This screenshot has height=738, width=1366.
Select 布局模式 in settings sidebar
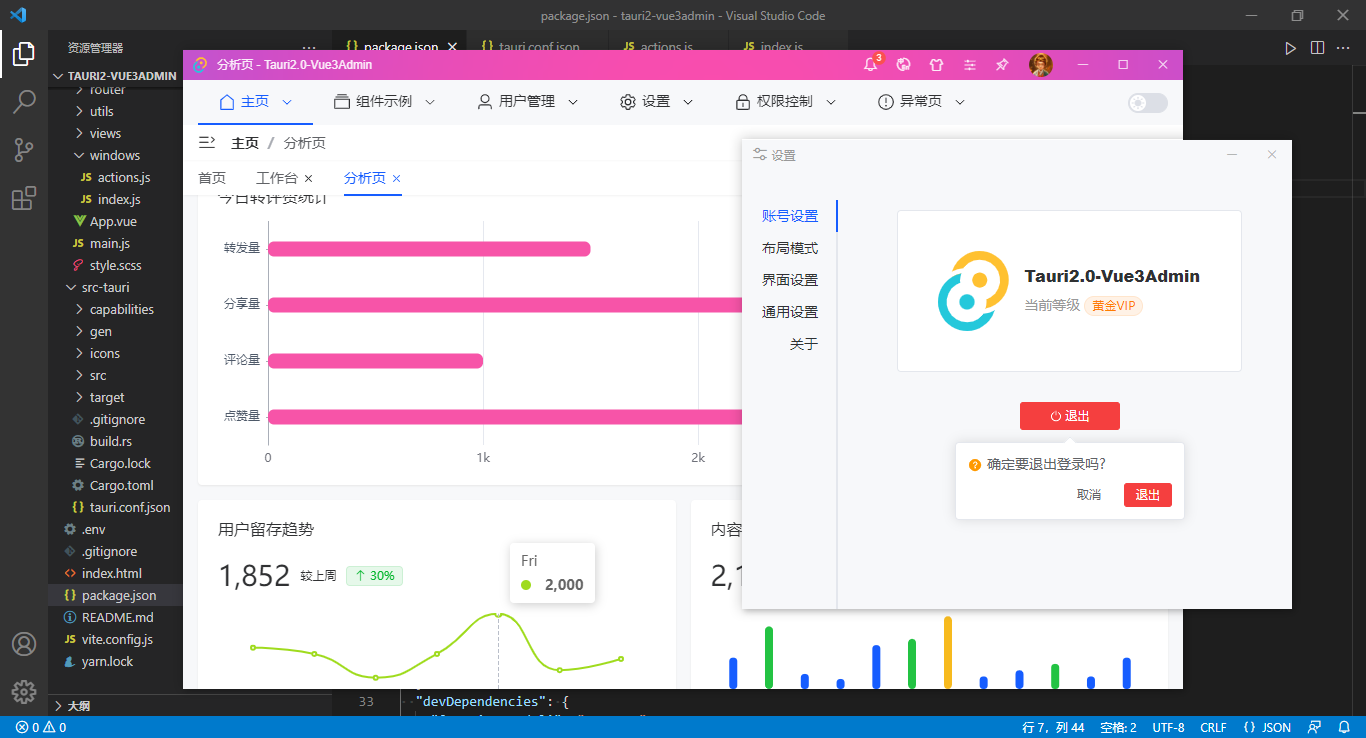pyautogui.click(x=790, y=248)
